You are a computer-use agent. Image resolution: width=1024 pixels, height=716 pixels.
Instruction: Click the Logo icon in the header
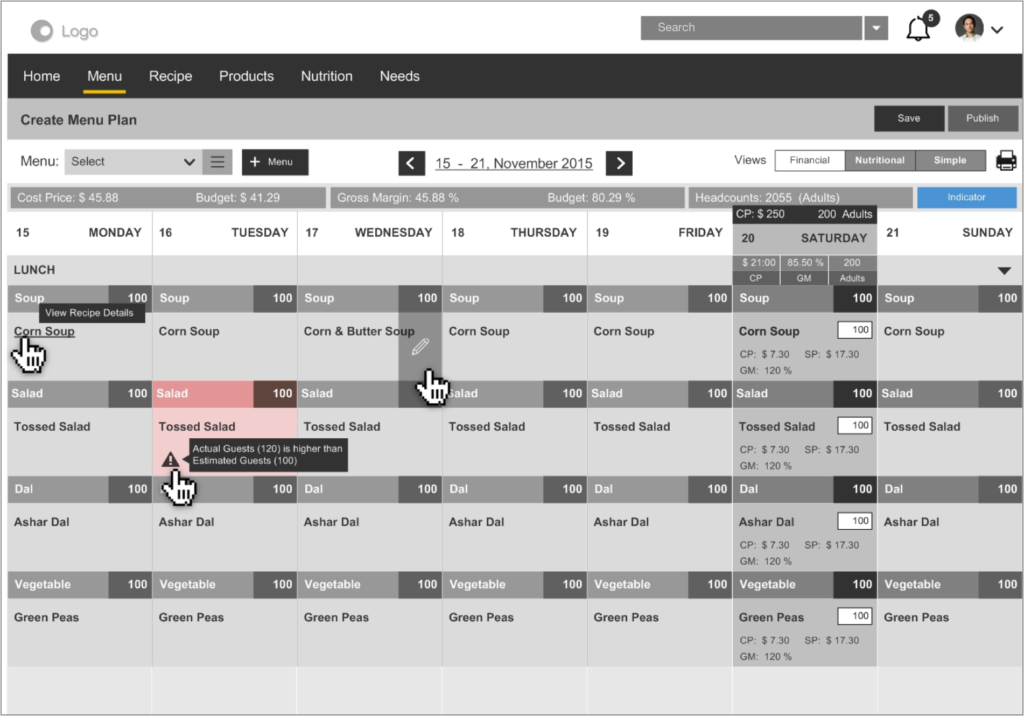[42, 31]
